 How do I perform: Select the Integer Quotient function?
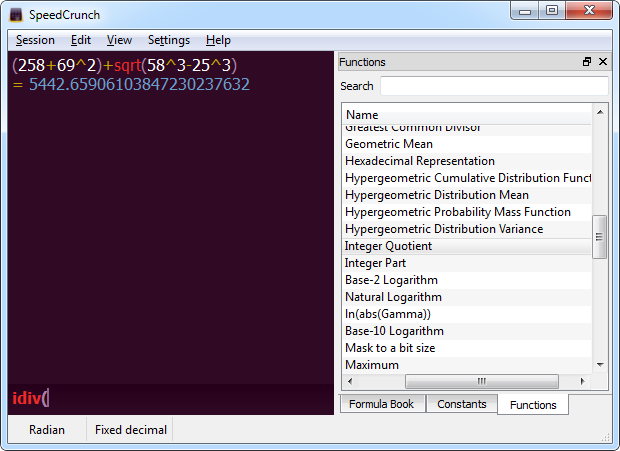(x=467, y=246)
